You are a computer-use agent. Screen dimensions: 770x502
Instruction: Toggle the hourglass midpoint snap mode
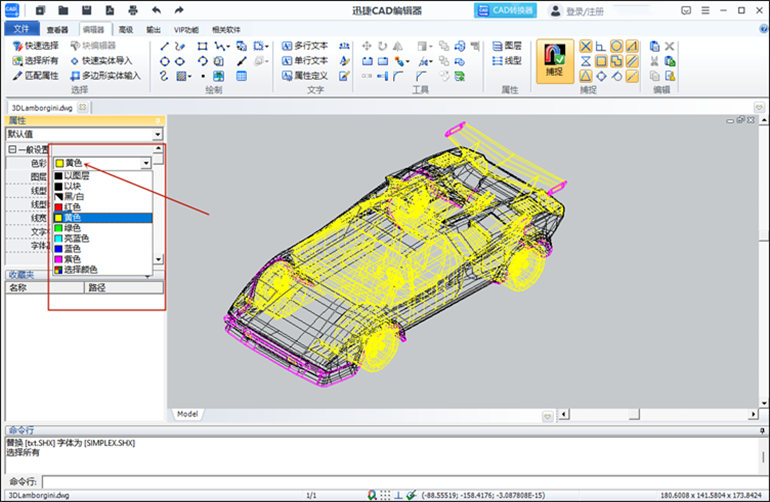pyautogui.click(x=586, y=61)
